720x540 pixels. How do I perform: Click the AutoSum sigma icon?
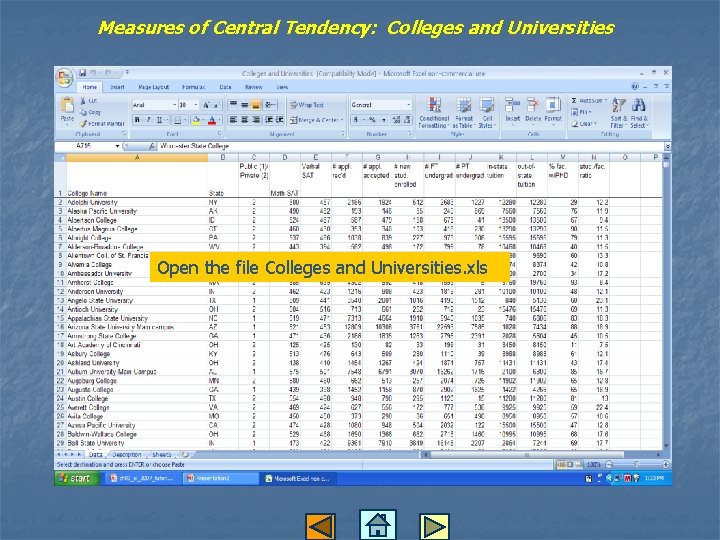[x=574, y=101]
